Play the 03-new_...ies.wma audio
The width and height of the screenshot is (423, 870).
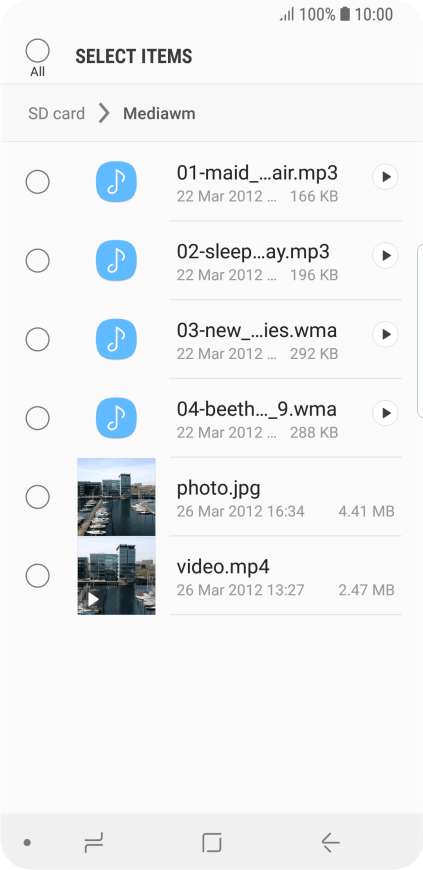385,335
